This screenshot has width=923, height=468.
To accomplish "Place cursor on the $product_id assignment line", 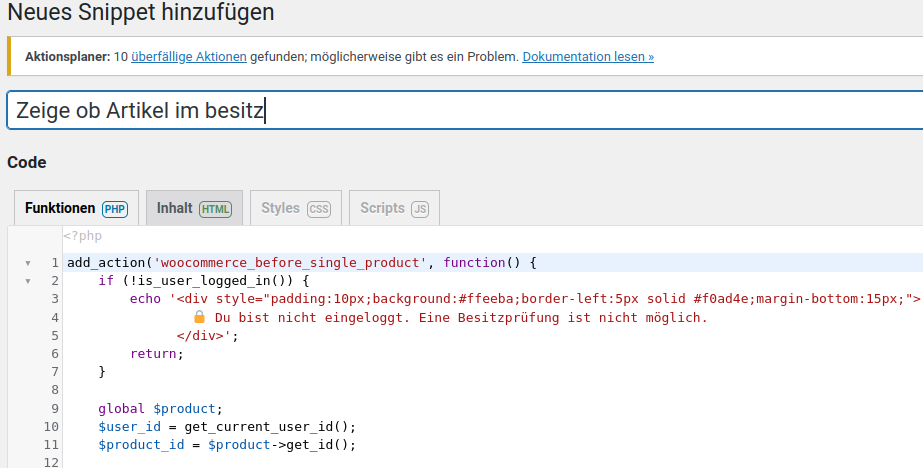I will click(x=227, y=444).
